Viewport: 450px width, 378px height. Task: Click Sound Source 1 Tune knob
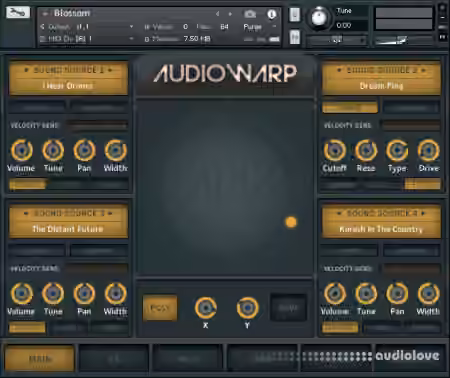click(x=53, y=150)
